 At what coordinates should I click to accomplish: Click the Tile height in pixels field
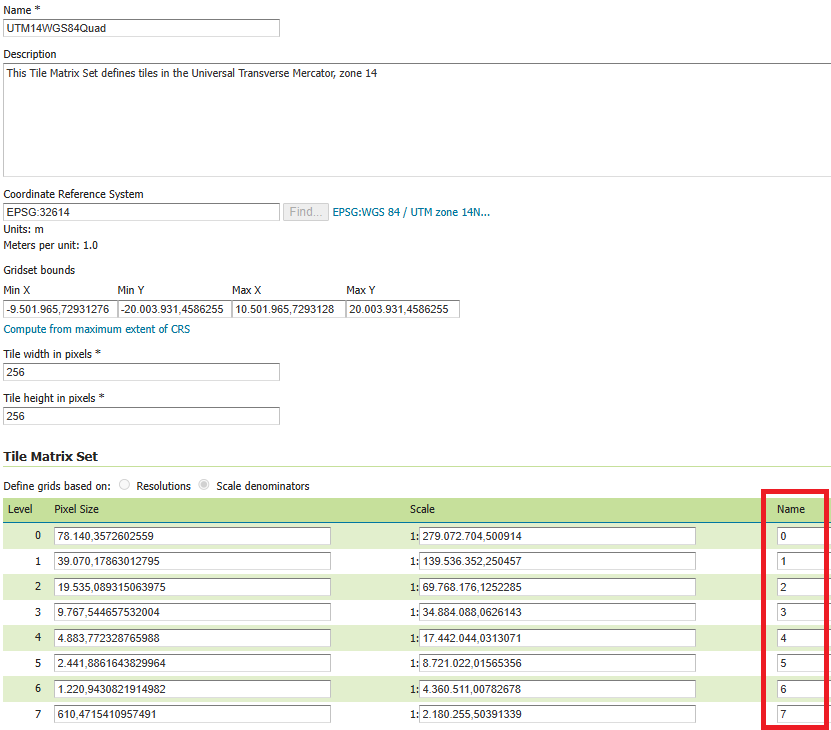tap(141, 416)
